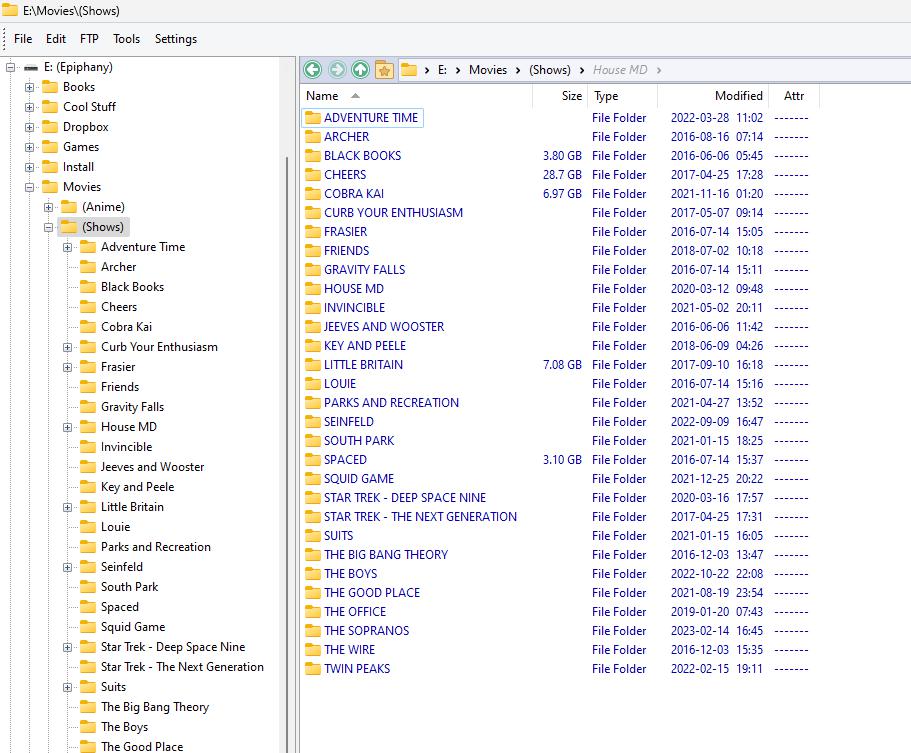Screen dimensions: 911x753
Task: Expand the (Anime) tree node
Action: (x=48, y=207)
